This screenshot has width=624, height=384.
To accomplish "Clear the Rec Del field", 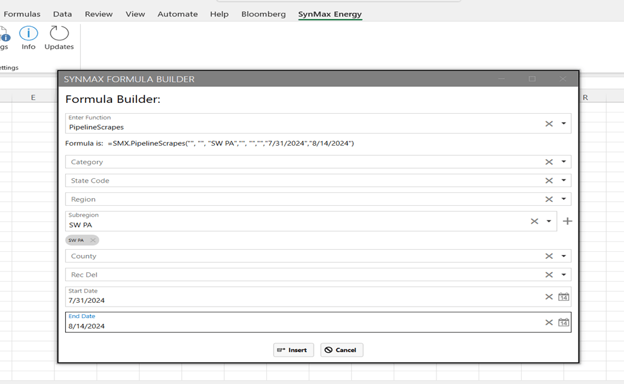I will pyautogui.click(x=549, y=275).
